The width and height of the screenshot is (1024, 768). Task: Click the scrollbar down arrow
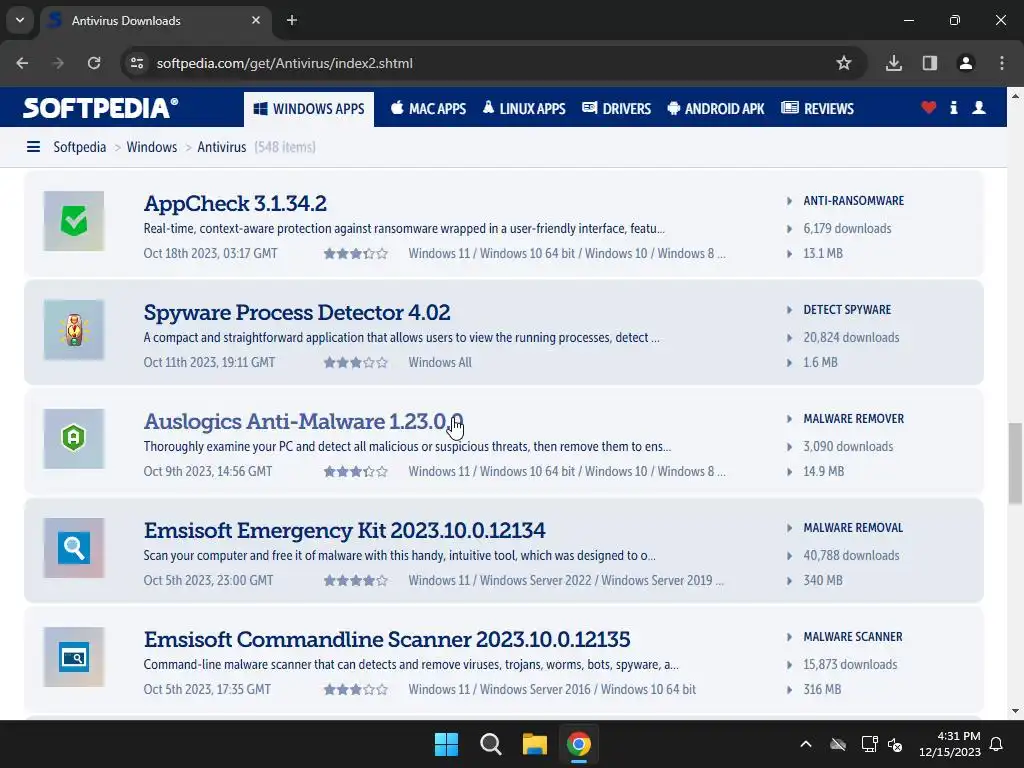click(x=1015, y=711)
